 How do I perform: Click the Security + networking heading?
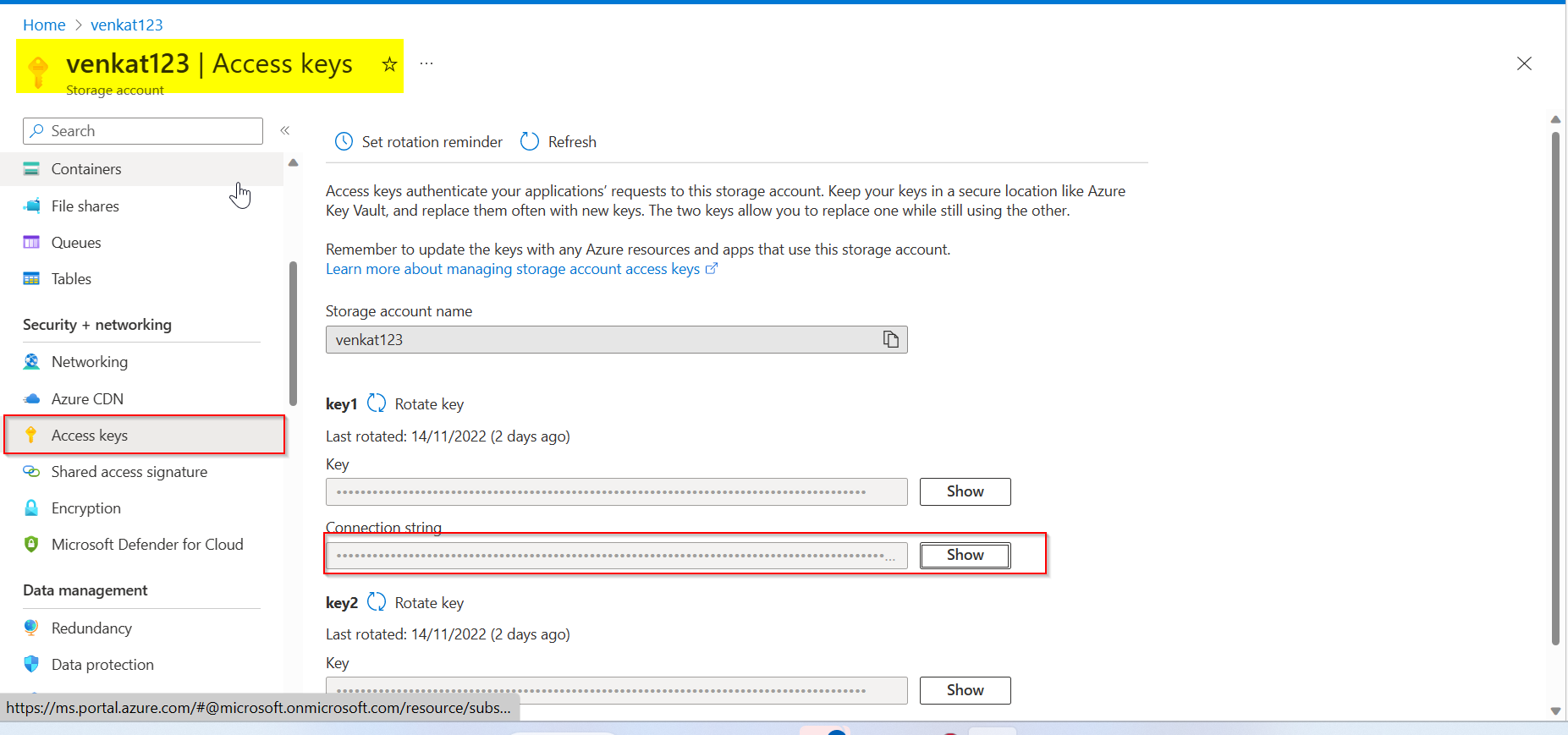[x=97, y=325]
